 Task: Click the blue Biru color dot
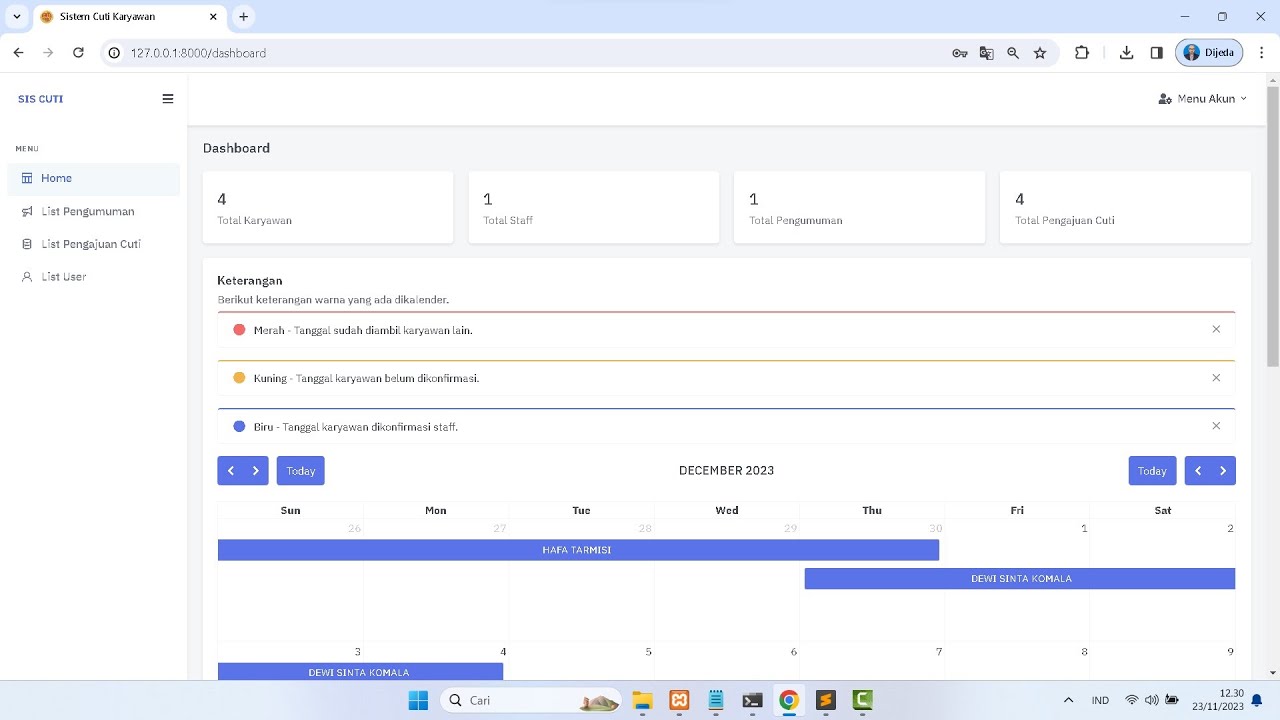(x=239, y=426)
